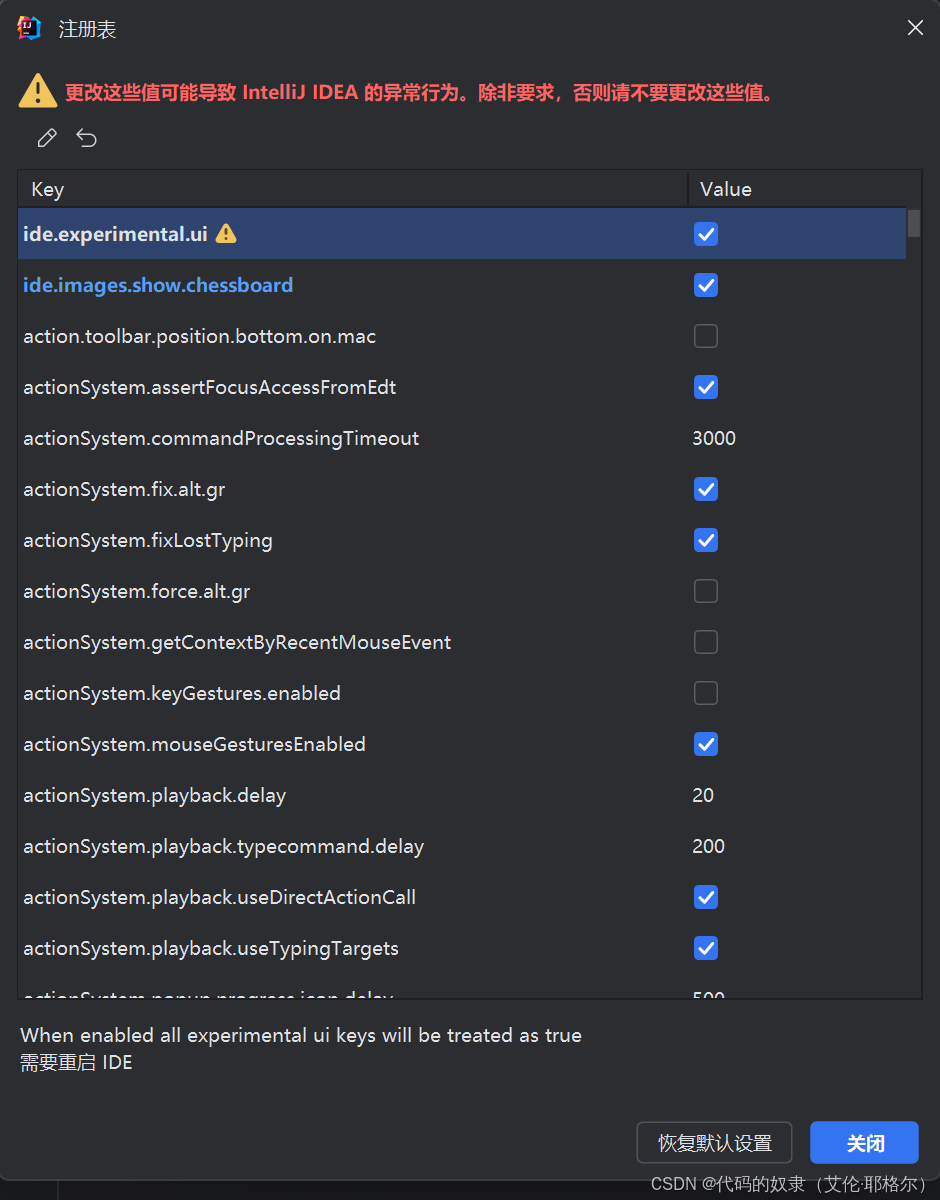Click the Key column header
940x1200 pixels.
[x=353, y=189]
